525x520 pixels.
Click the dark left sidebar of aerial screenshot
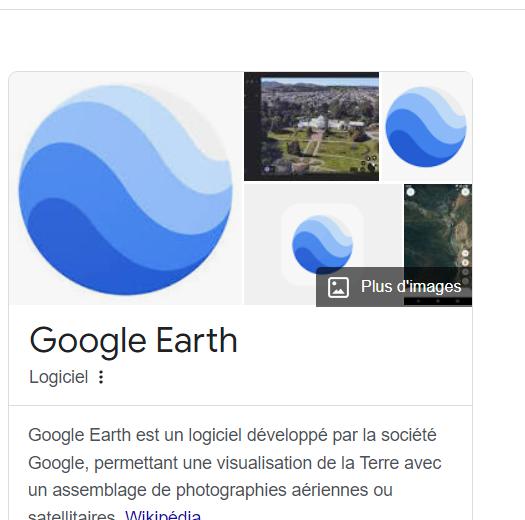click(x=252, y=126)
